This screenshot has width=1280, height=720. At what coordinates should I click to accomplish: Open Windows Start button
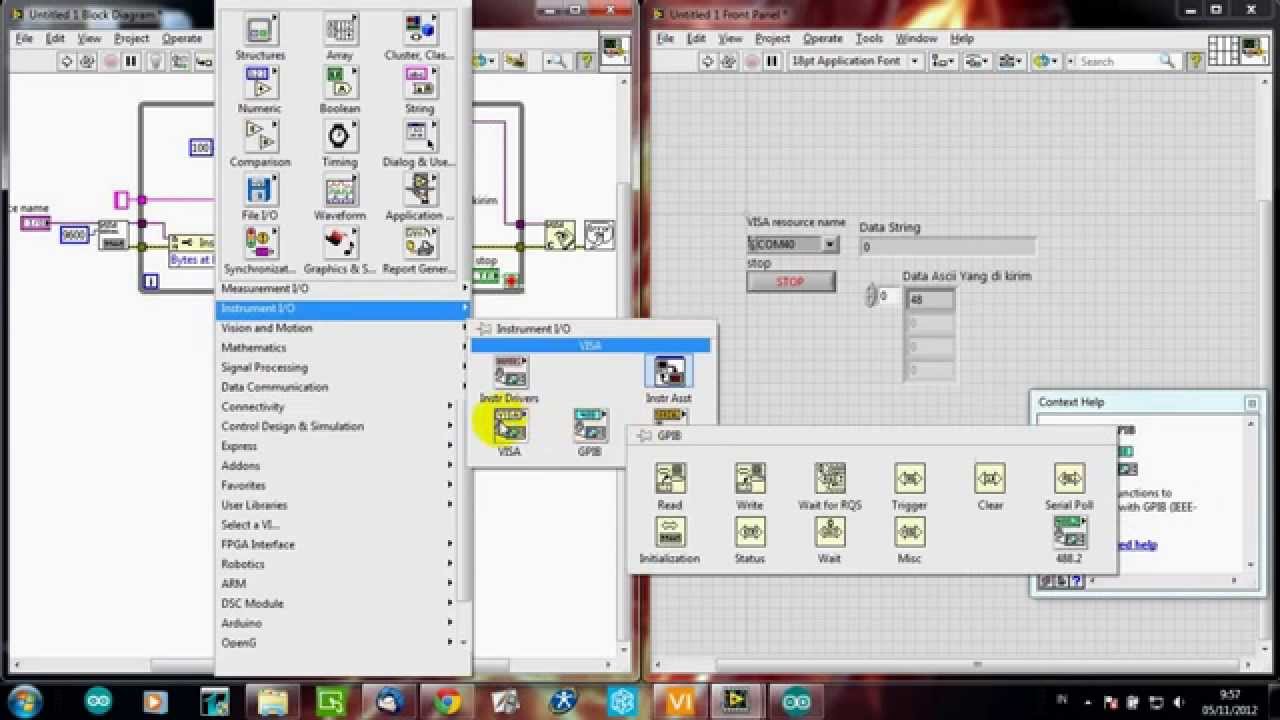coord(24,701)
